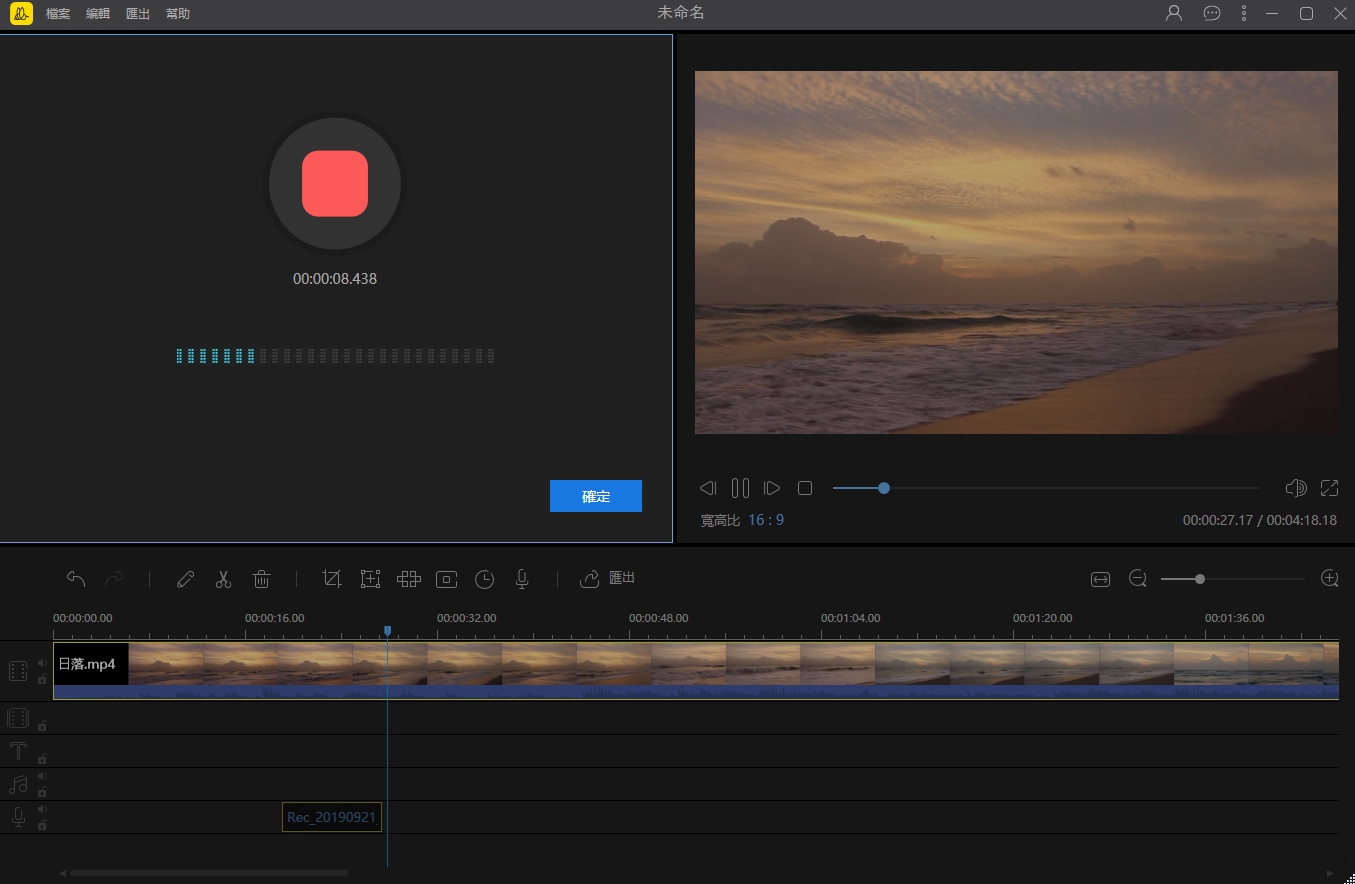Click the mosaic tool icon
The width and height of the screenshot is (1355, 884).
pos(408,578)
